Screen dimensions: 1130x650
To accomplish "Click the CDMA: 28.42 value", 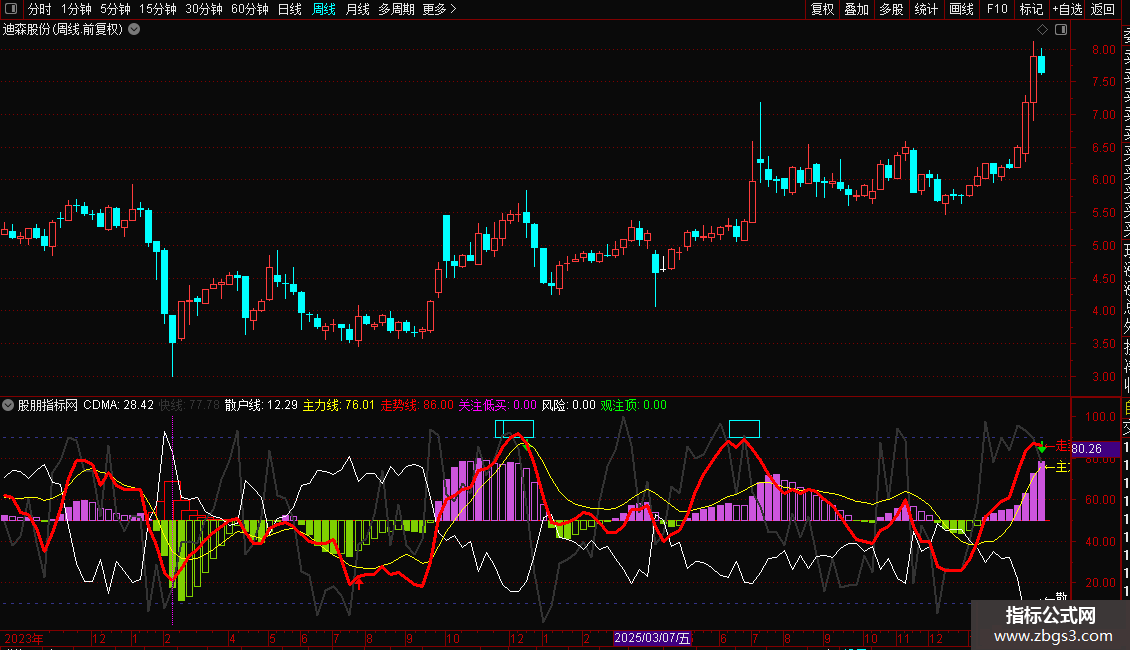I will 118,405.
